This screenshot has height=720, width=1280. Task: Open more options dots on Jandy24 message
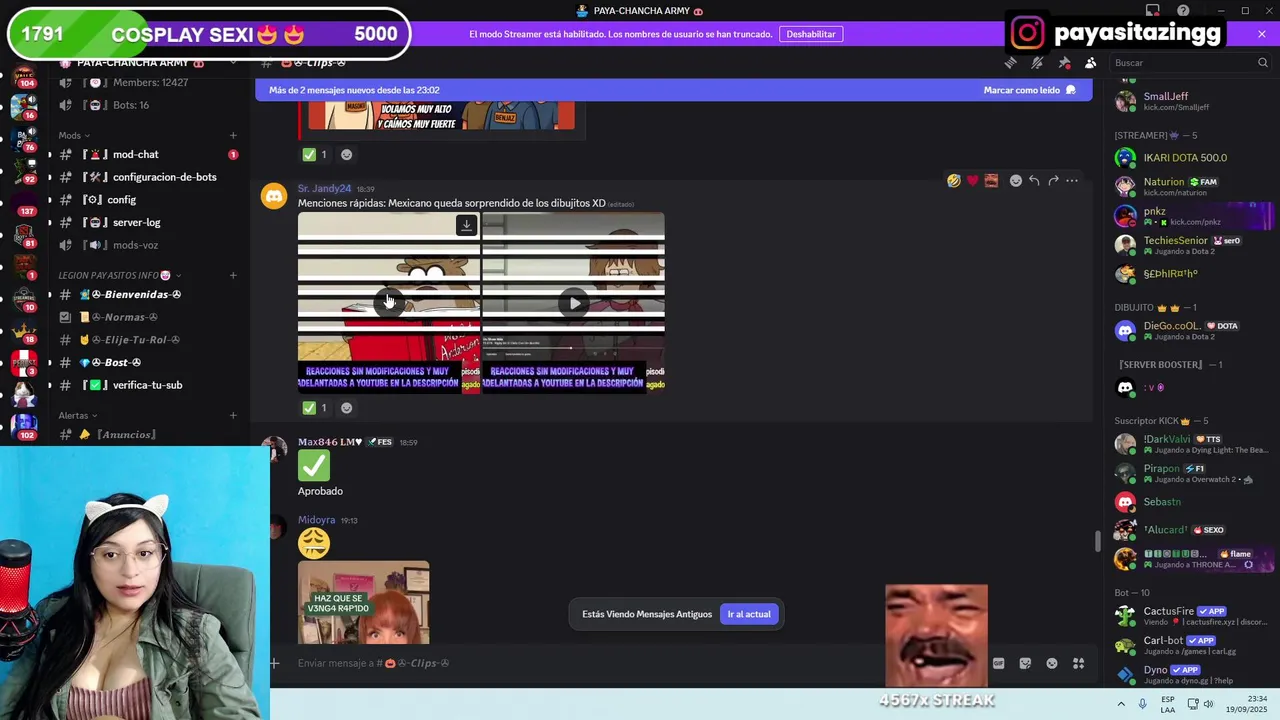tap(1072, 181)
